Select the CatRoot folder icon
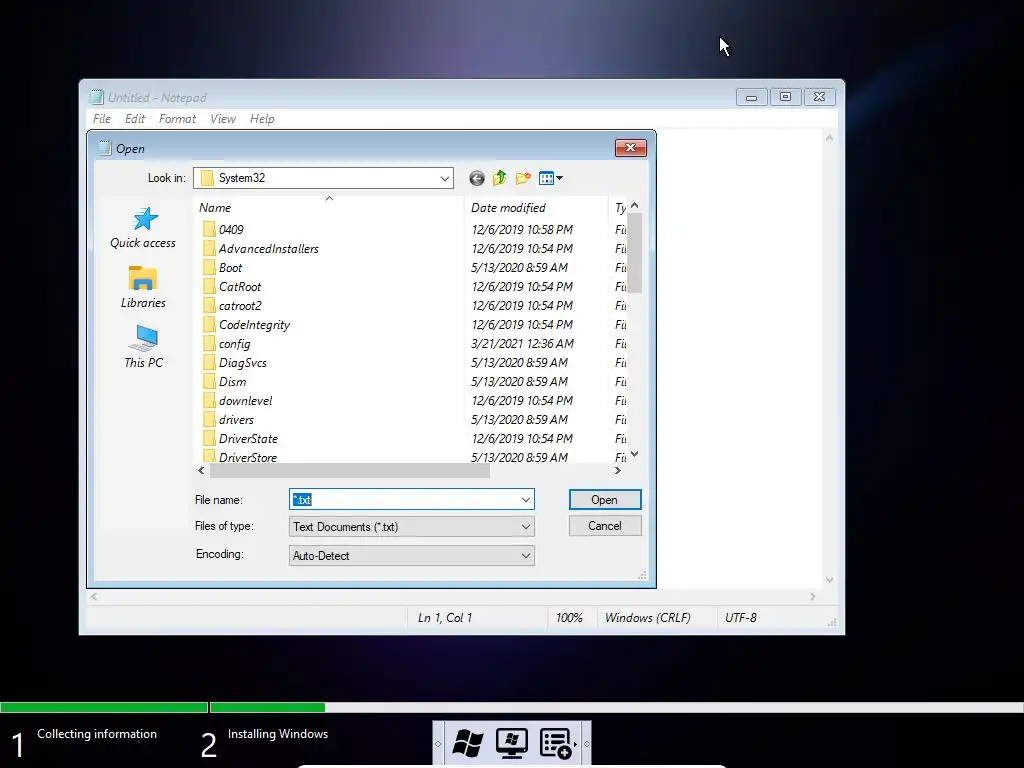This screenshot has height=768, width=1024. [209, 286]
